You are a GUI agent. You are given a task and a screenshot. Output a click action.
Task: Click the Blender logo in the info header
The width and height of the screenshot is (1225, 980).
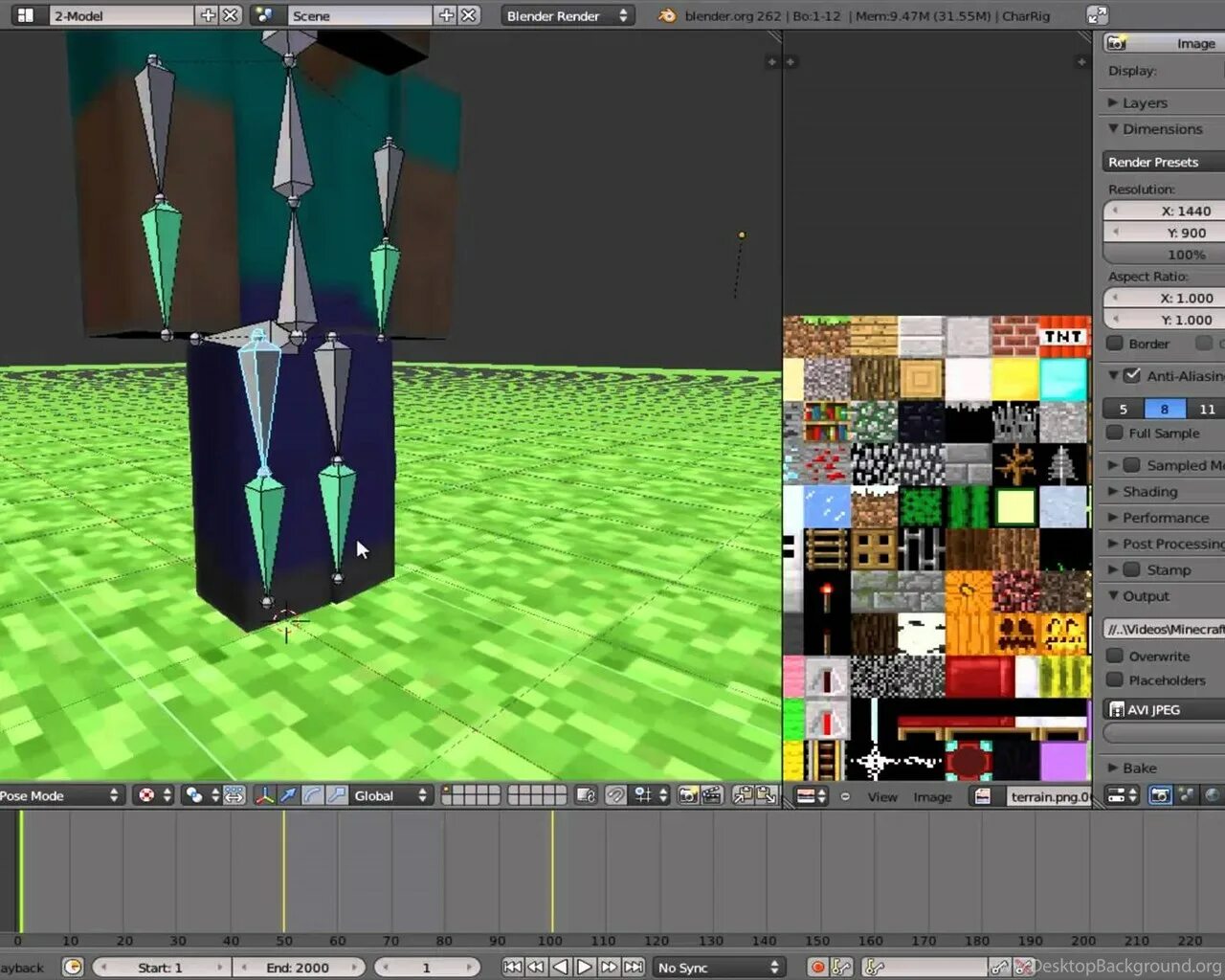click(667, 15)
